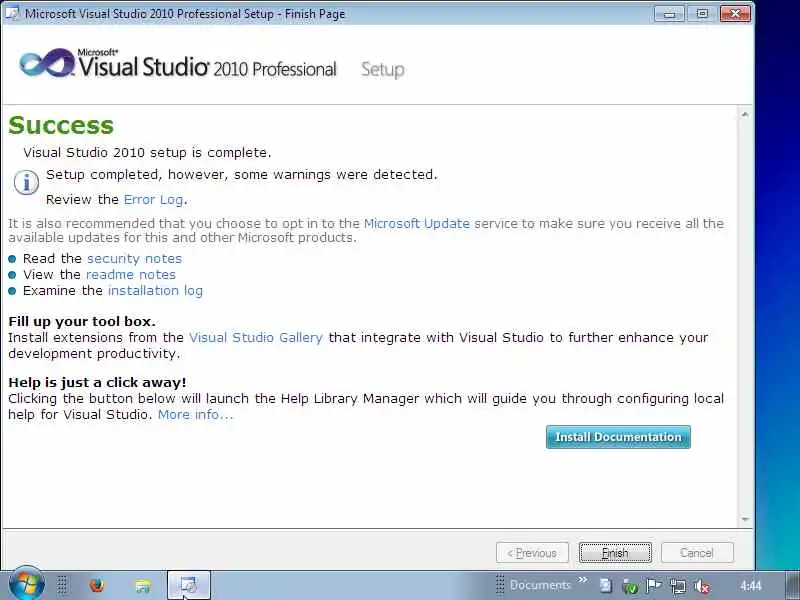The height and width of the screenshot is (600, 800).
Task: Click the Finish button
Action: click(x=615, y=553)
